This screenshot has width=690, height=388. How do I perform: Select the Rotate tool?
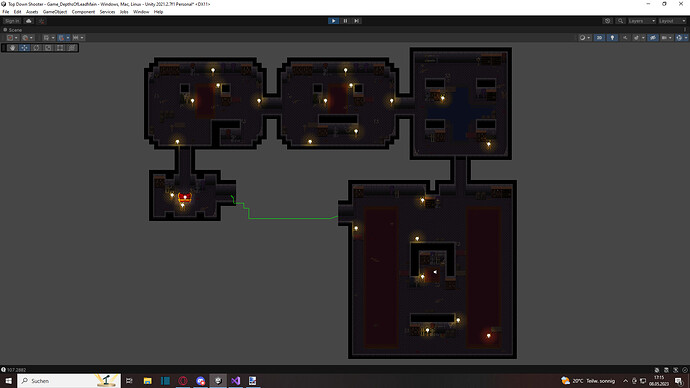coord(36,48)
